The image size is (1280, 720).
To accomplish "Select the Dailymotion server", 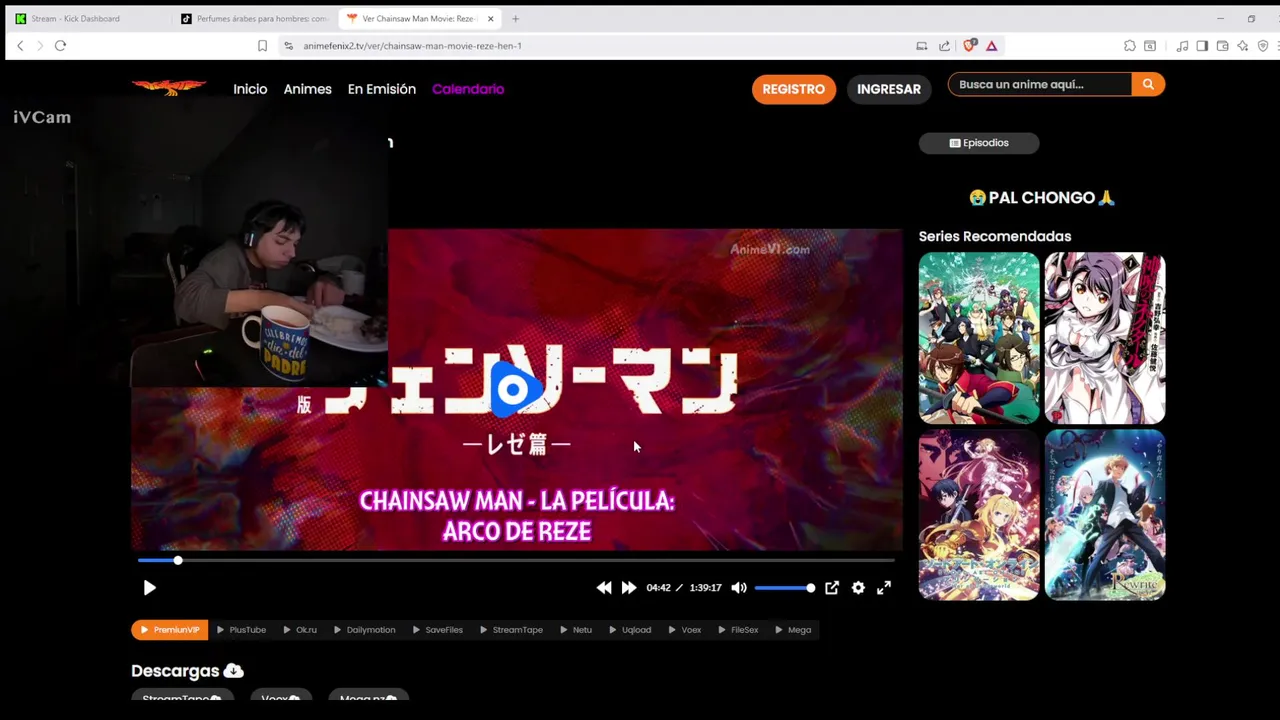I will [x=364, y=630].
